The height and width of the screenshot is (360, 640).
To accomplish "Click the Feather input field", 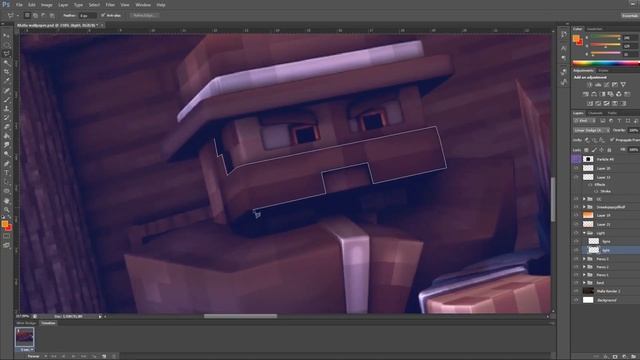I will (x=88, y=16).
